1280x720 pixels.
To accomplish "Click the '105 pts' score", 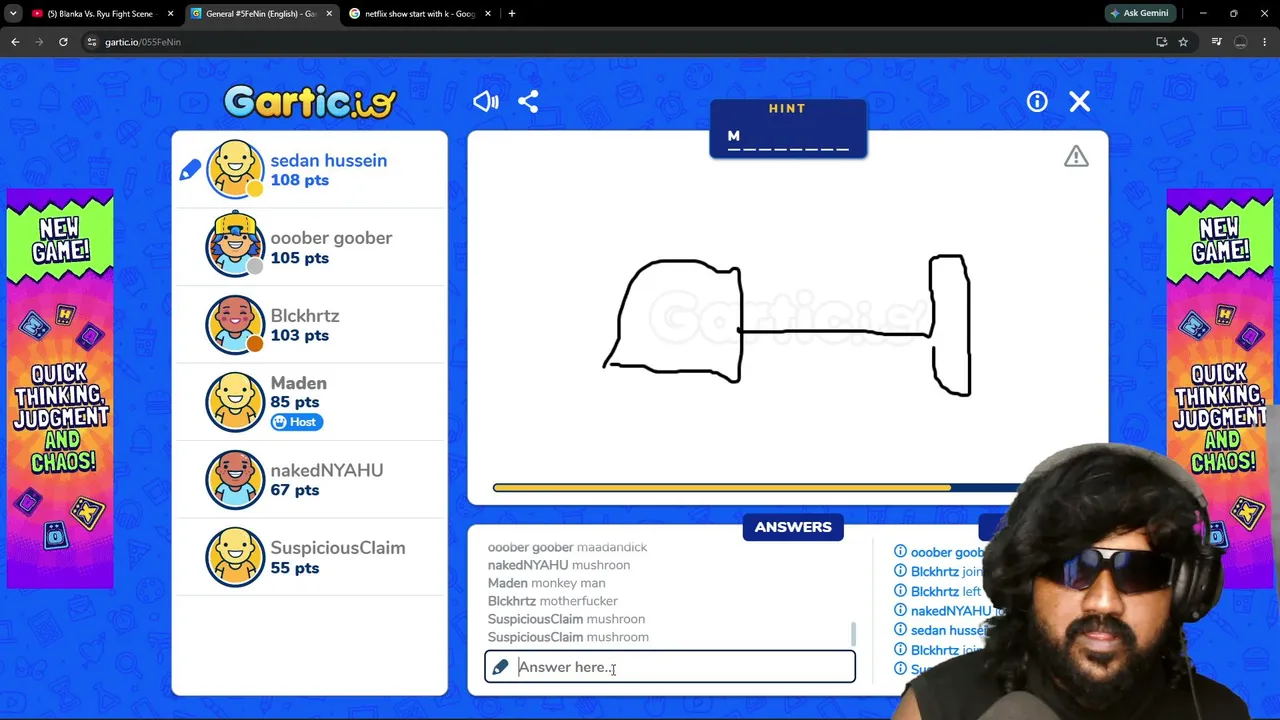I will pyautogui.click(x=299, y=258).
